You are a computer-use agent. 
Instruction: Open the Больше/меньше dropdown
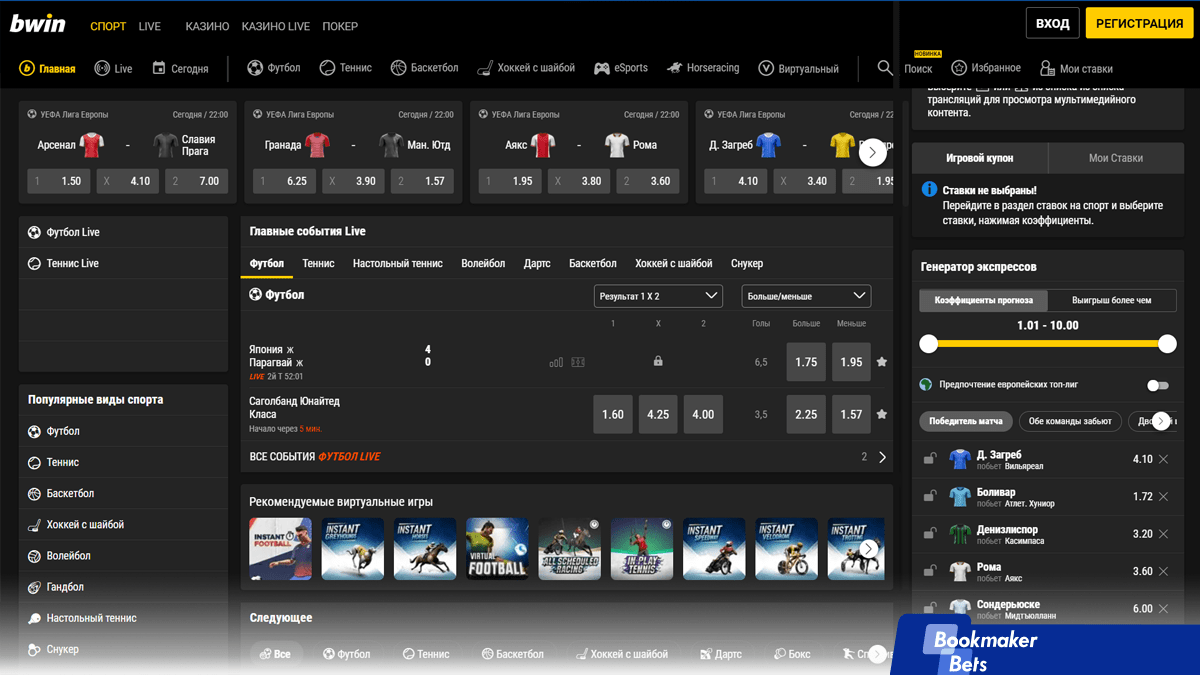pos(806,296)
